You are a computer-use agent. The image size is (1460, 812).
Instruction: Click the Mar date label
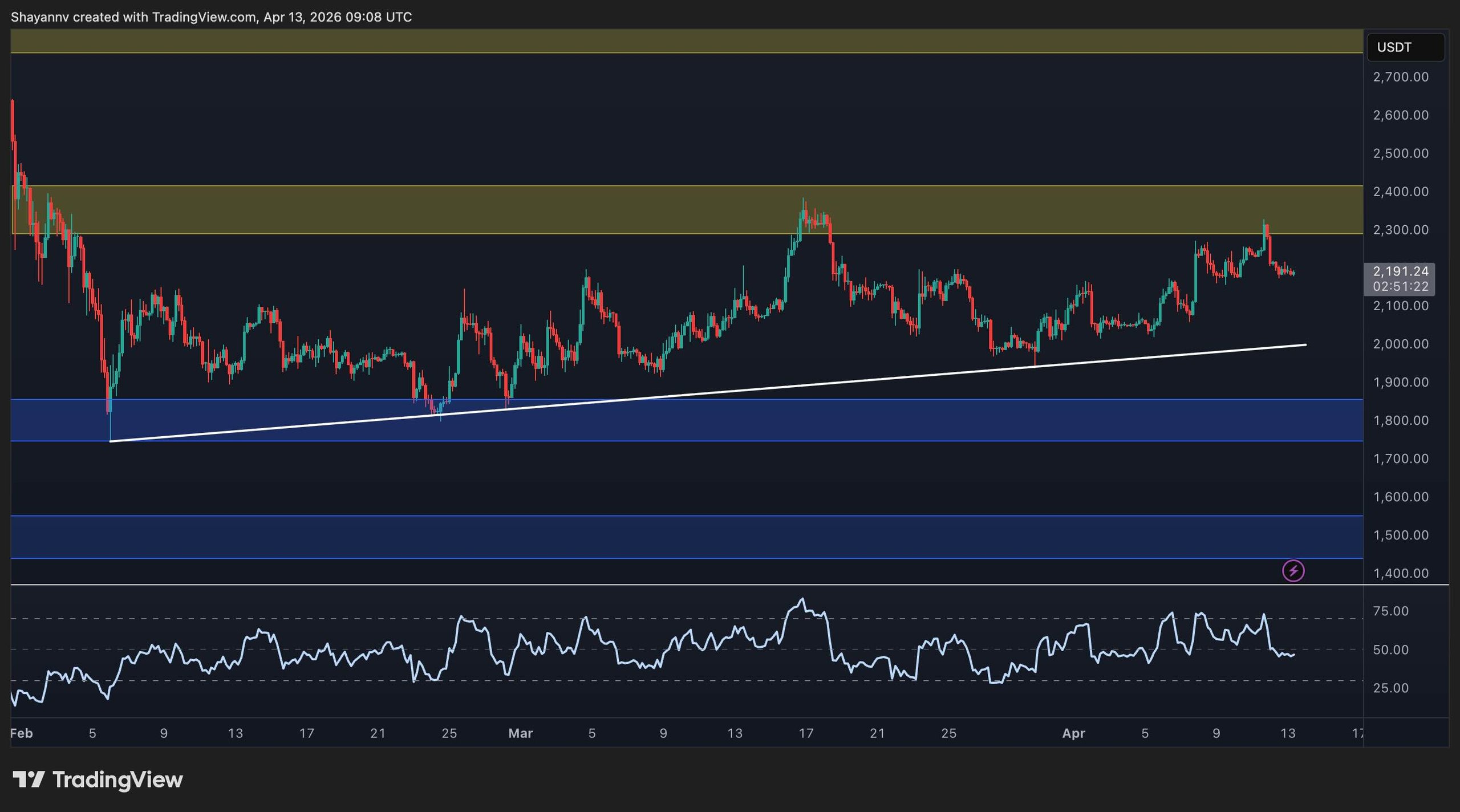coord(520,733)
